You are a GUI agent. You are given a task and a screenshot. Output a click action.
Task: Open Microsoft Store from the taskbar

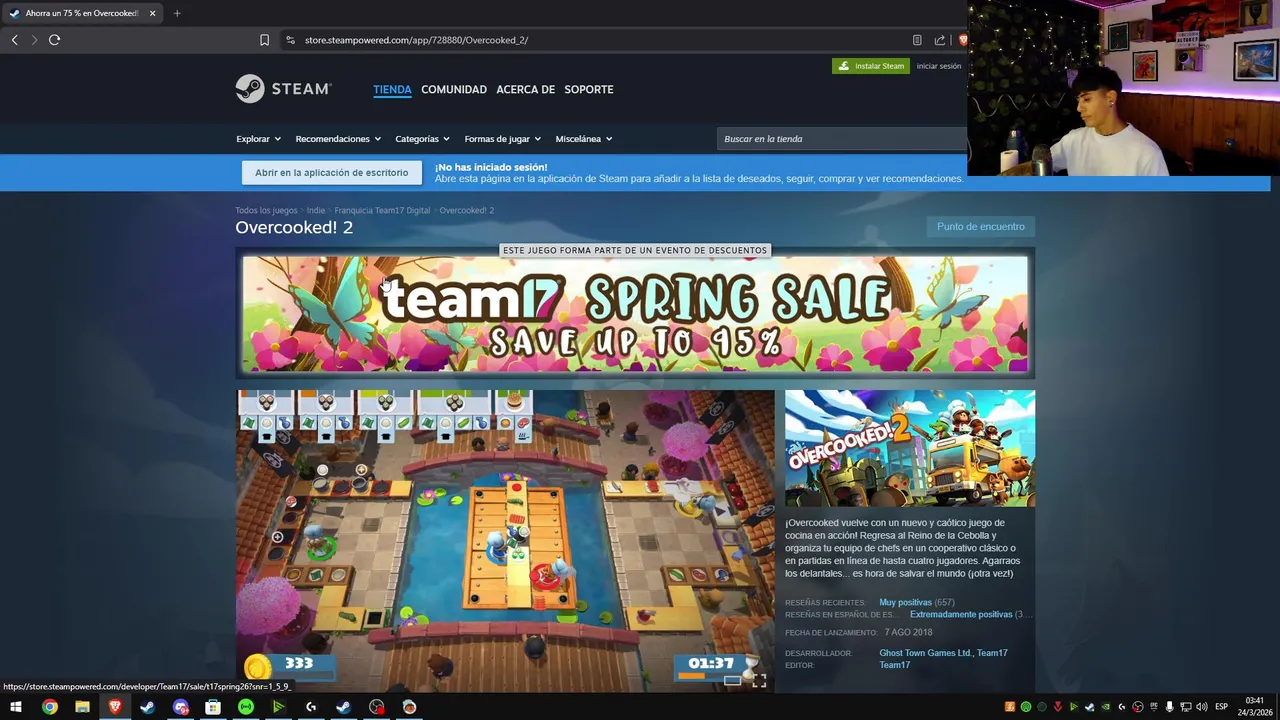[x=213, y=707]
